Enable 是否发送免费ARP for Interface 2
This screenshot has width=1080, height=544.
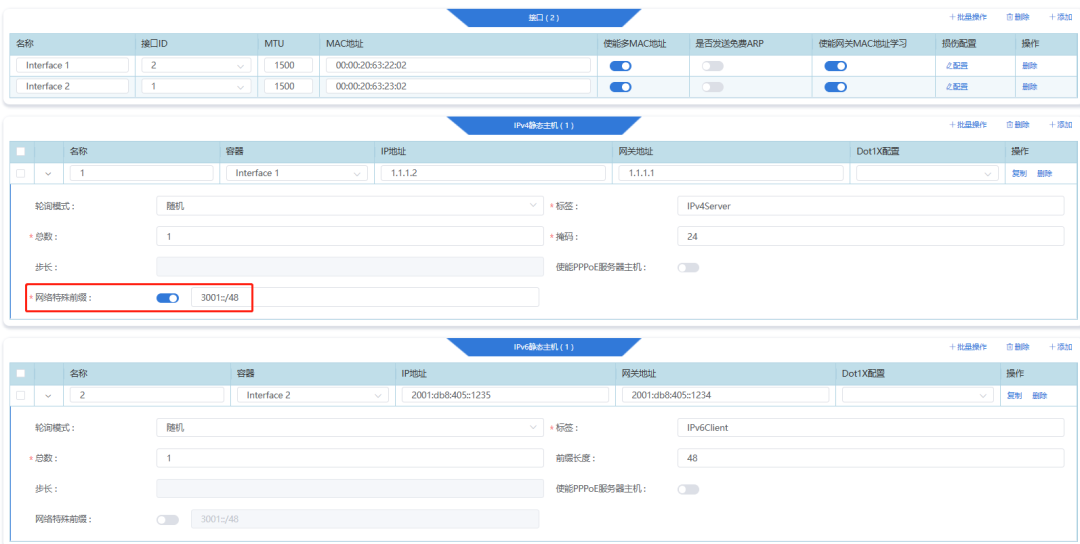click(x=712, y=87)
